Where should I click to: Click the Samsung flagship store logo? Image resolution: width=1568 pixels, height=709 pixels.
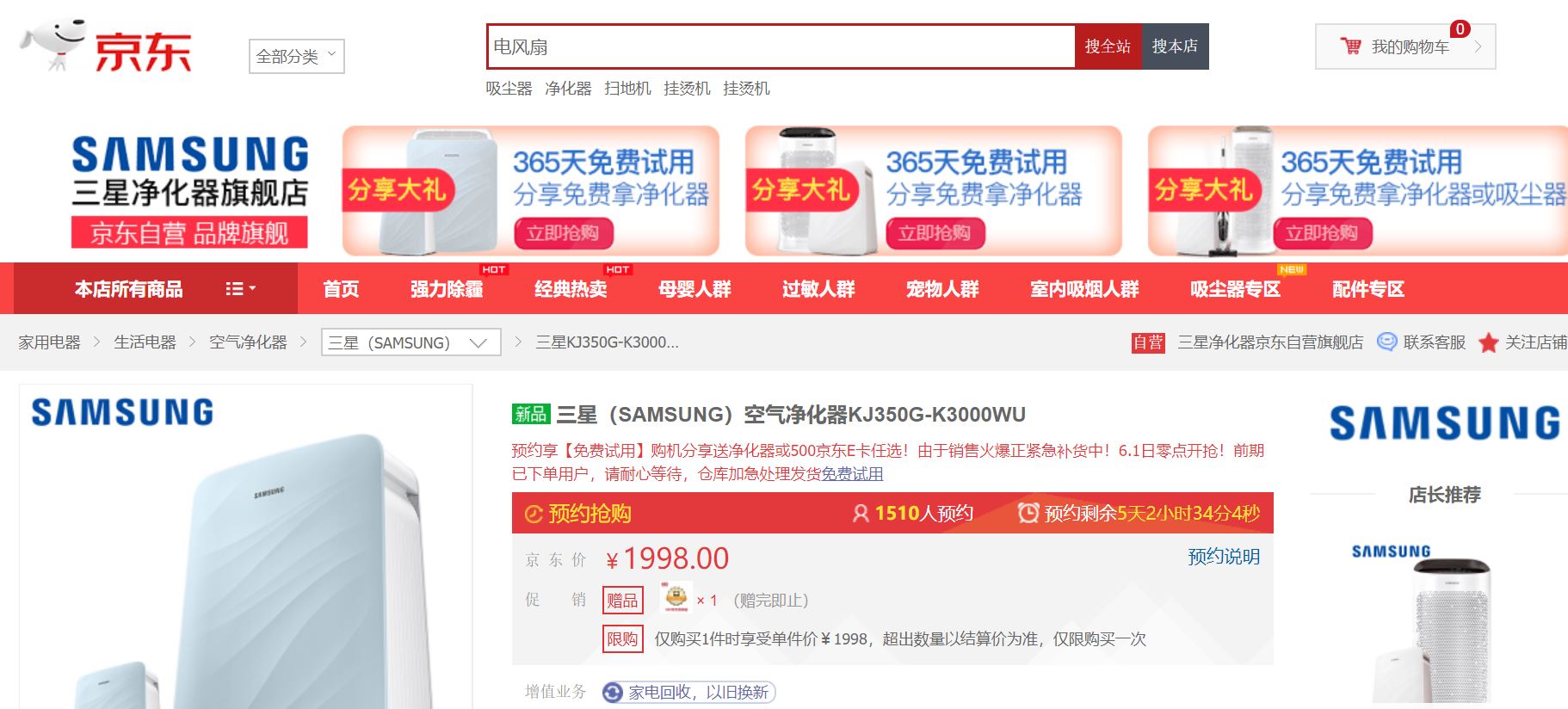(x=189, y=191)
